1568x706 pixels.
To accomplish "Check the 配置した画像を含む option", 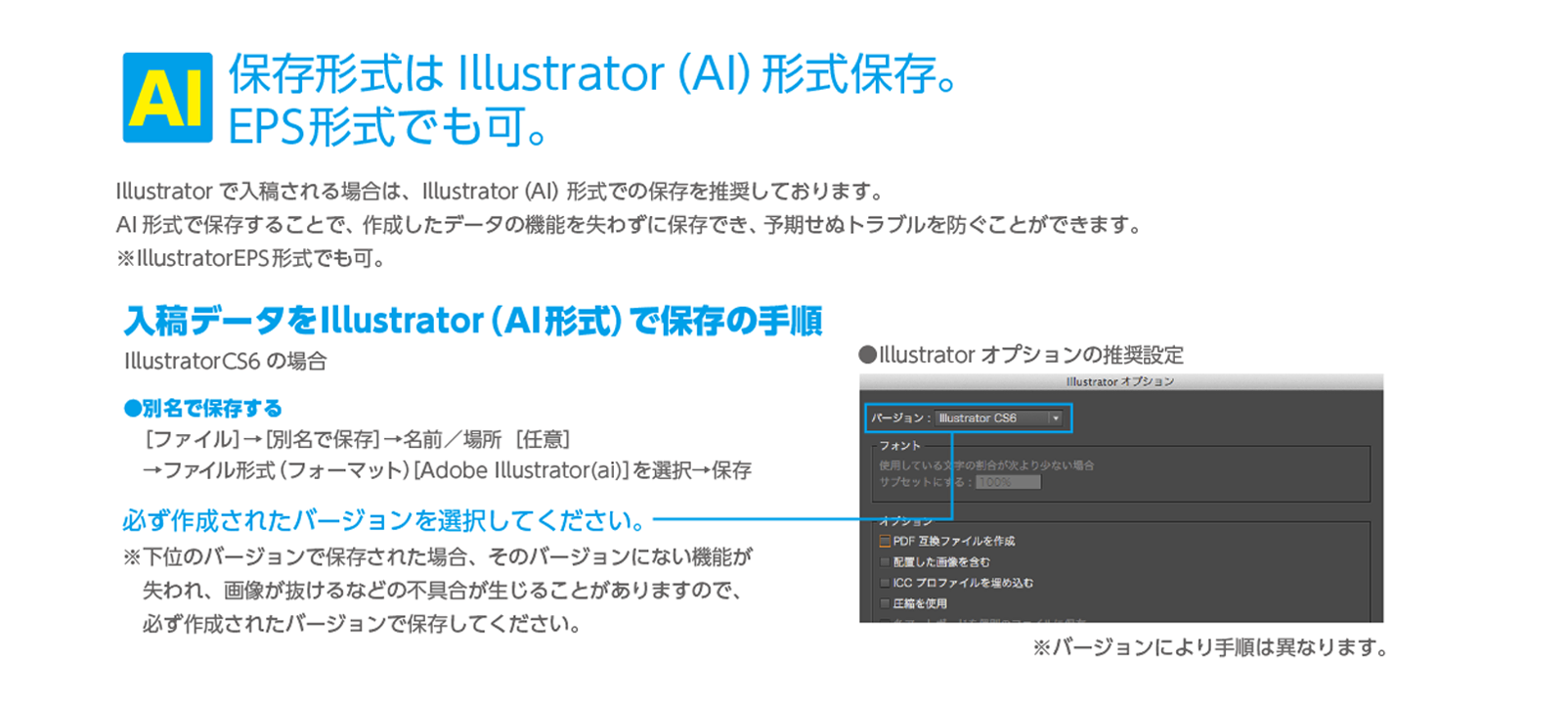I will (x=885, y=562).
